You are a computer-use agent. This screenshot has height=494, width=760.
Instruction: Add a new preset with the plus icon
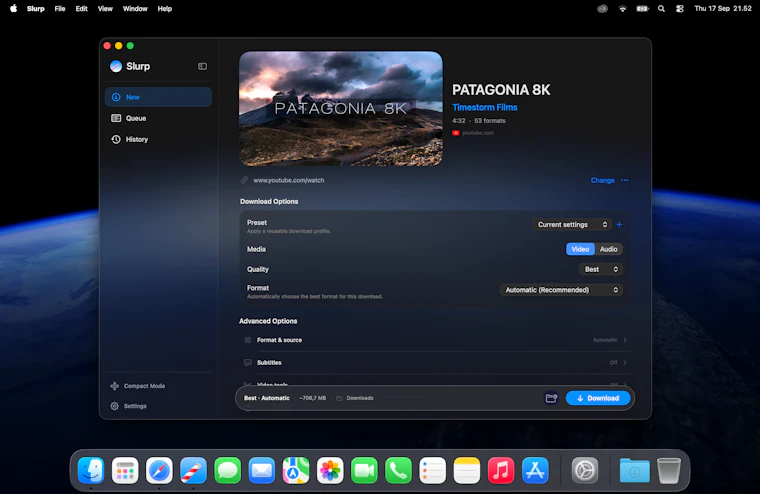pyautogui.click(x=619, y=224)
